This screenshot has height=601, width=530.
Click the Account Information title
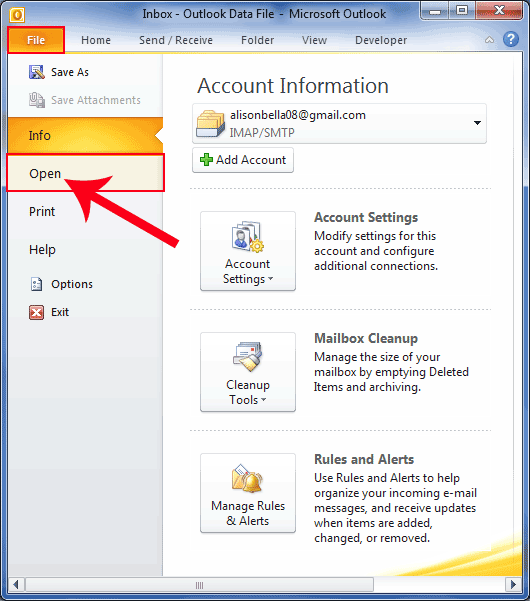coord(293,85)
